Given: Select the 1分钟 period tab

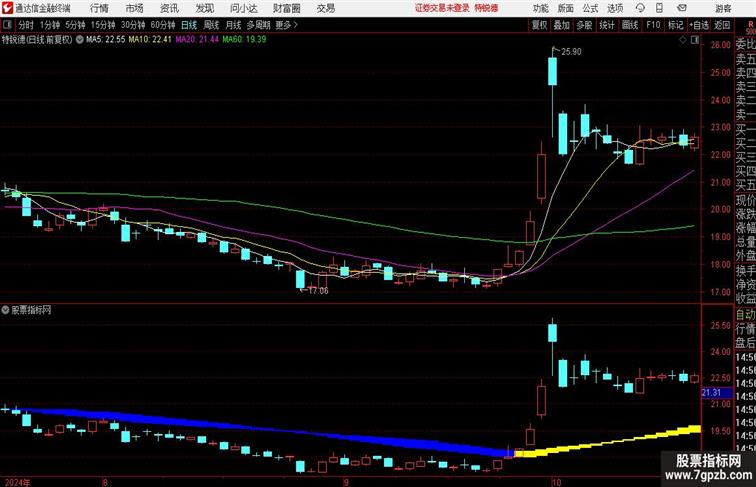Looking at the screenshot, I should click(x=50, y=25).
